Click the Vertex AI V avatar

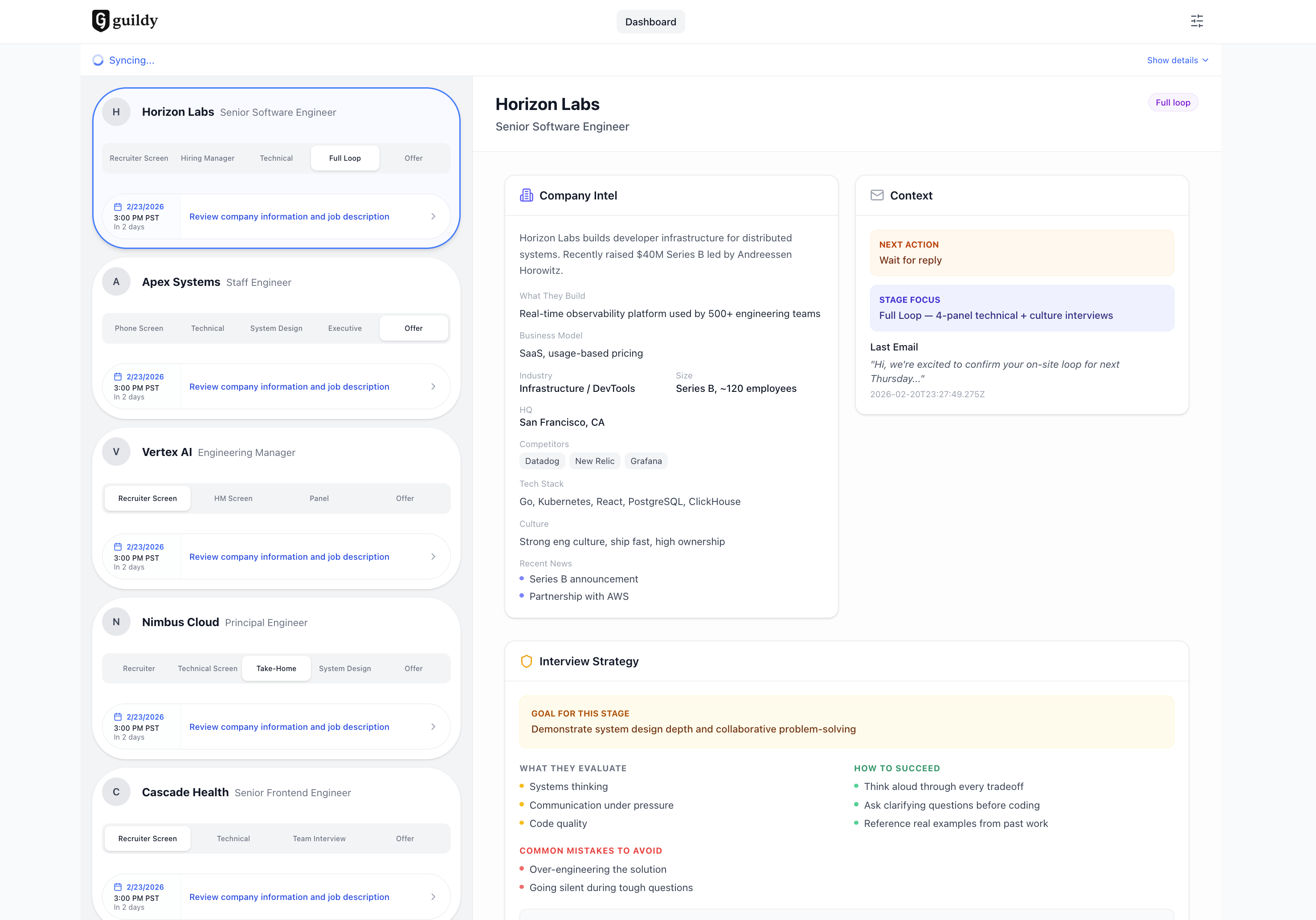pyautogui.click(x=116, y=452)
